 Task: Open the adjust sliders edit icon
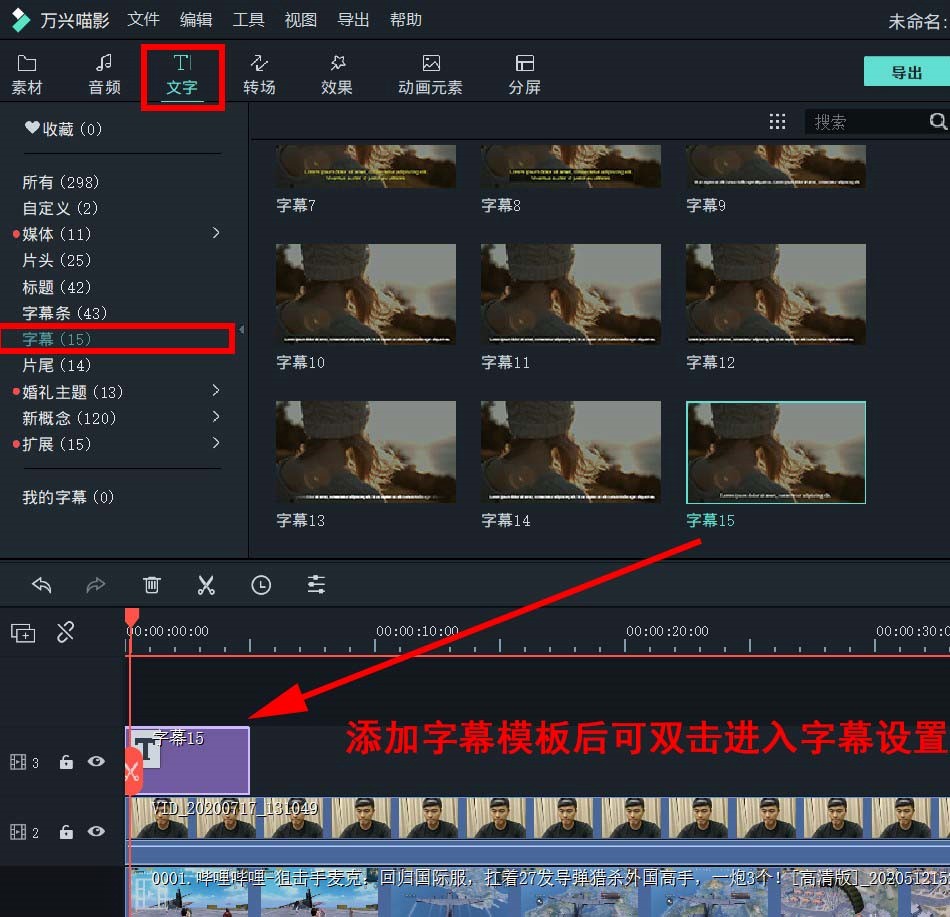point(316,585)
